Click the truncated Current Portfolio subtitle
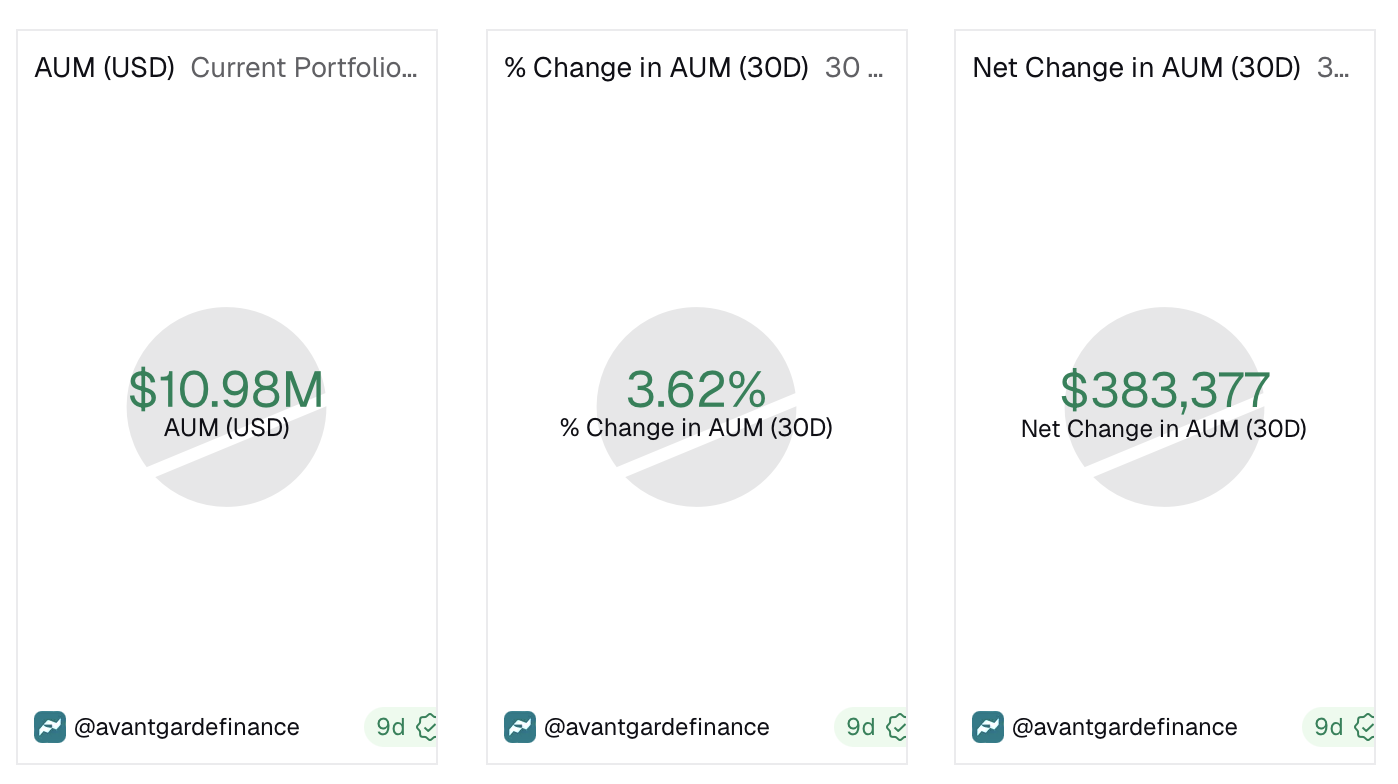Viewport: 1398px width, 784px height. [x=303, y=68]
